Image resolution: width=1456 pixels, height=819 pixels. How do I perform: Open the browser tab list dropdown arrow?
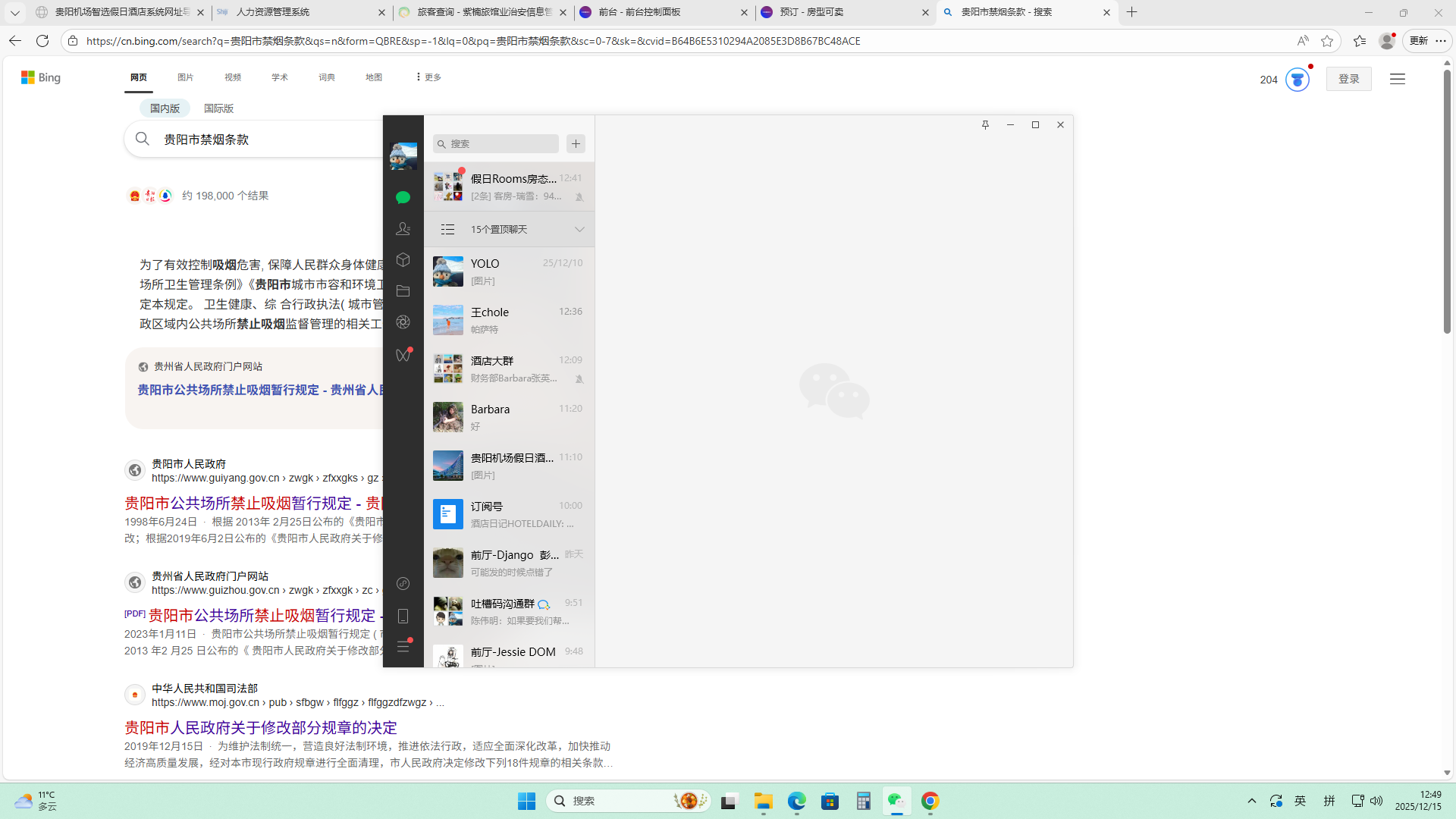coord(14,13)
